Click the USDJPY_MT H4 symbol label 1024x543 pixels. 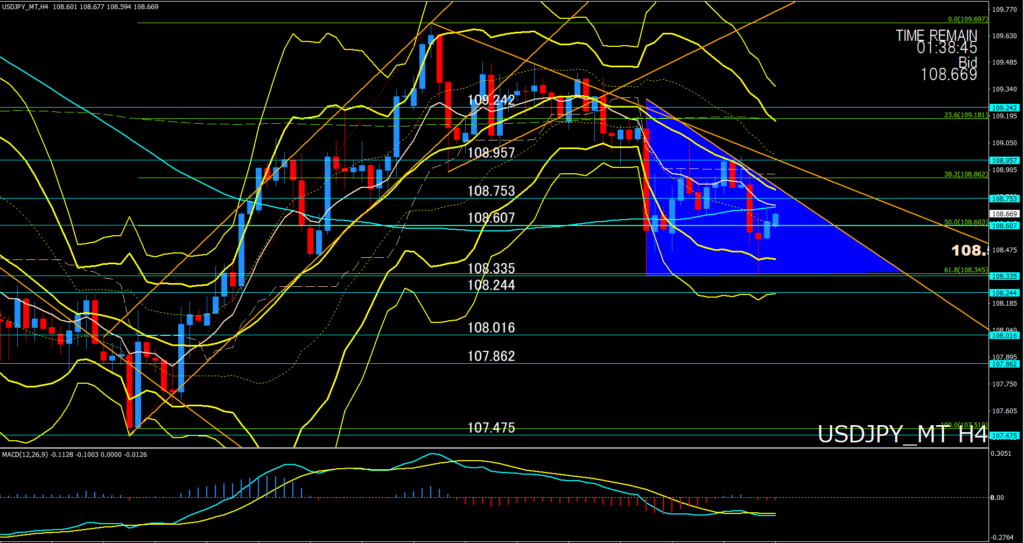point(902,435)
